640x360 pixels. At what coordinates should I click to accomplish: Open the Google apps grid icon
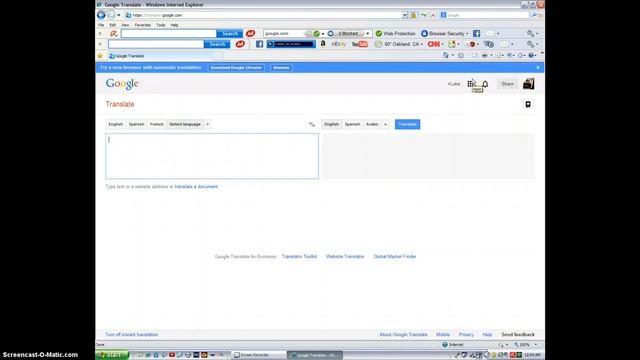(471, 84)
